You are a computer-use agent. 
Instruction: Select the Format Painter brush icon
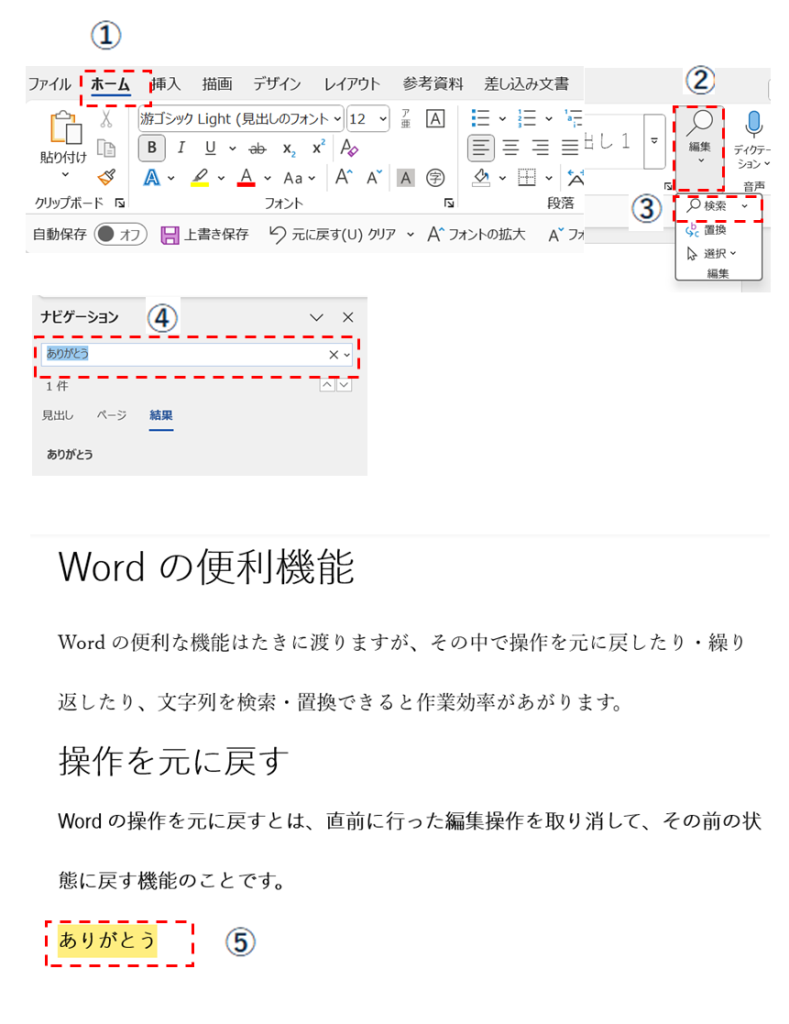106,178
